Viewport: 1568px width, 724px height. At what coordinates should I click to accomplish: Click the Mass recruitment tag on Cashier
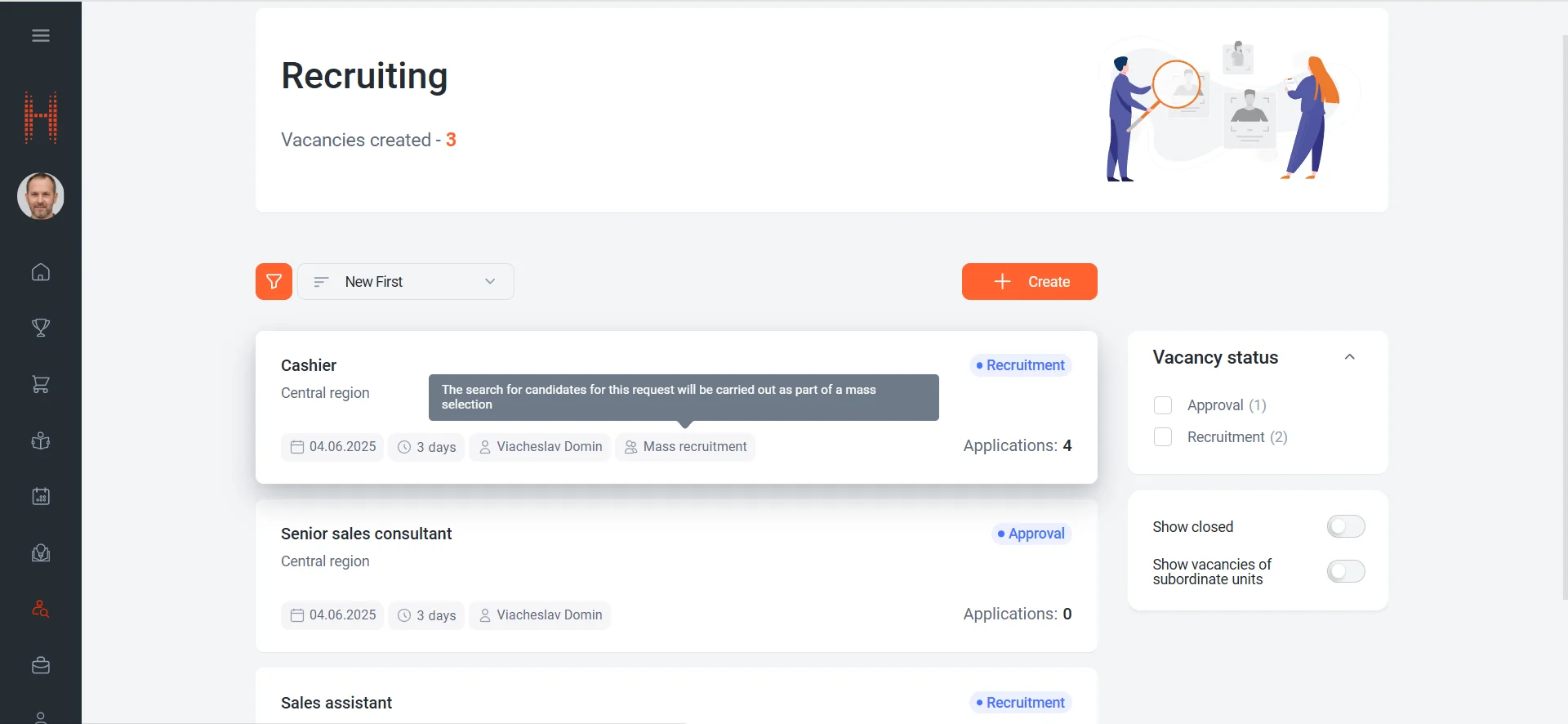pyautogui.click(x=685, y=447)
